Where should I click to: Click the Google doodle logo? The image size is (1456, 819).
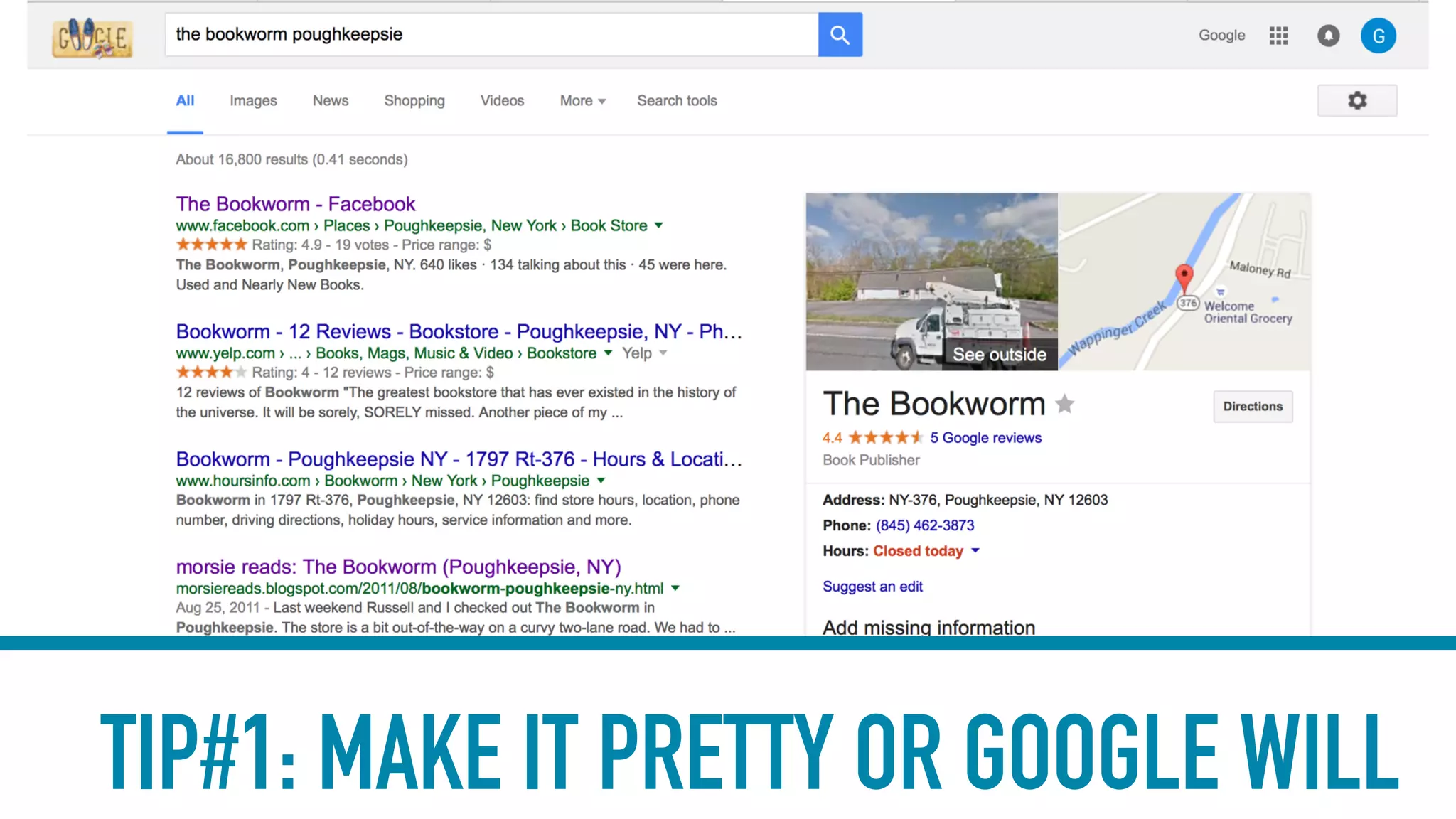click(x=92, y=38)
